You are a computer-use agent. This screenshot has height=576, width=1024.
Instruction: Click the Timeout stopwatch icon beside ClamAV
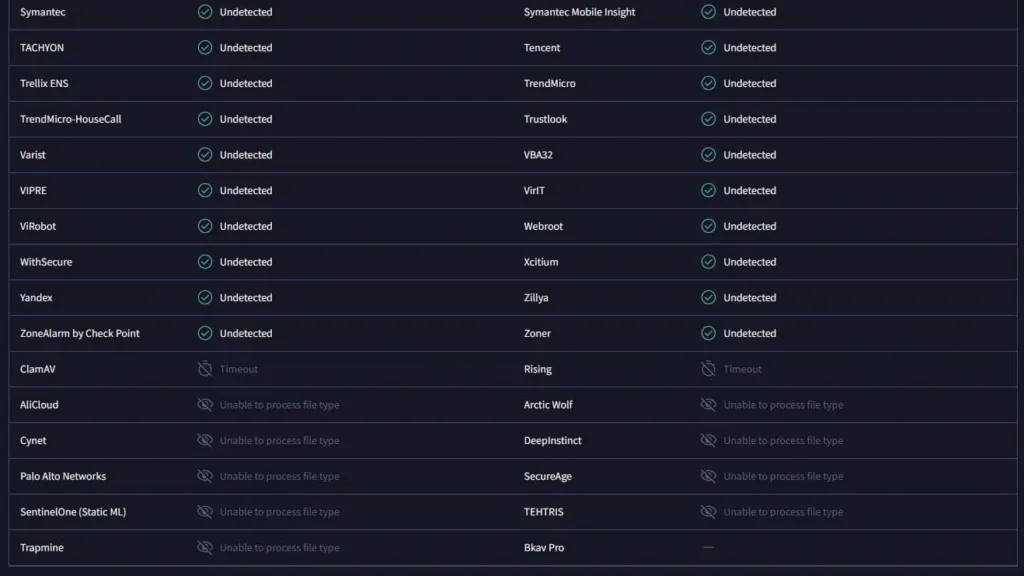[x=205, y=369]
